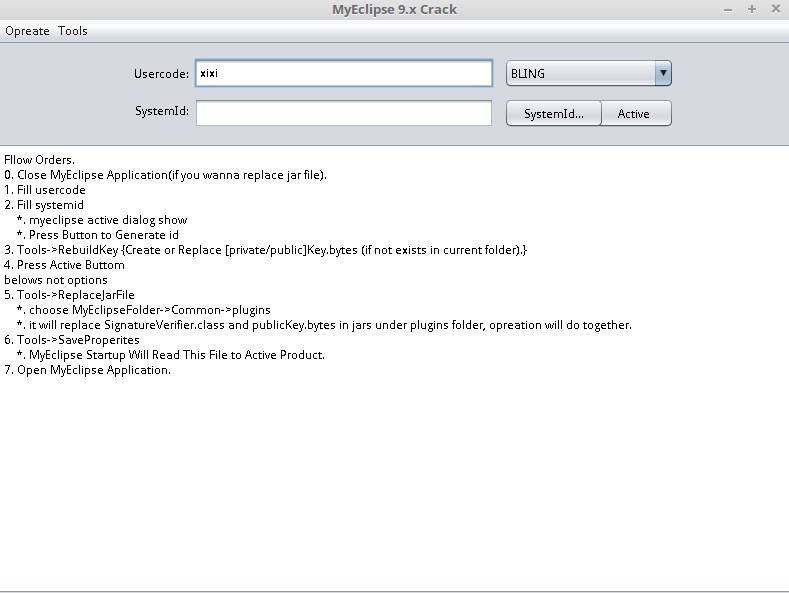Viewport: 789px width, 593px height.
Task: Click 'MyEclipse Startup Will Read This File' line
Action: pos(171,355)
